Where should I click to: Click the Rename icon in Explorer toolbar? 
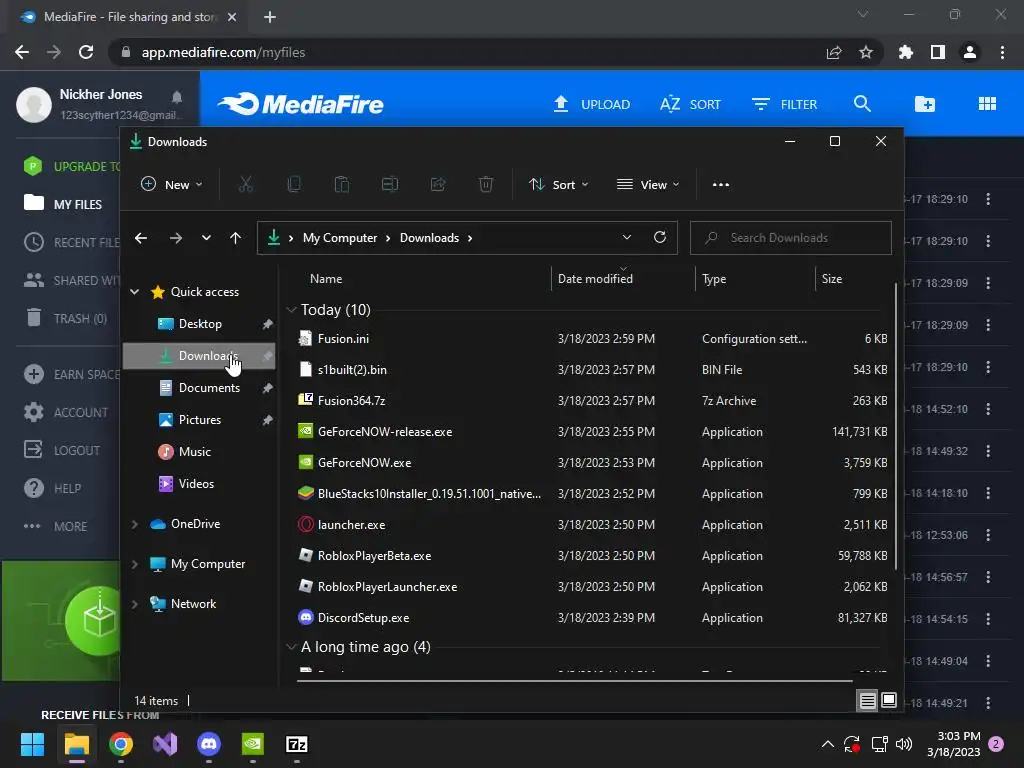[390, 185]
